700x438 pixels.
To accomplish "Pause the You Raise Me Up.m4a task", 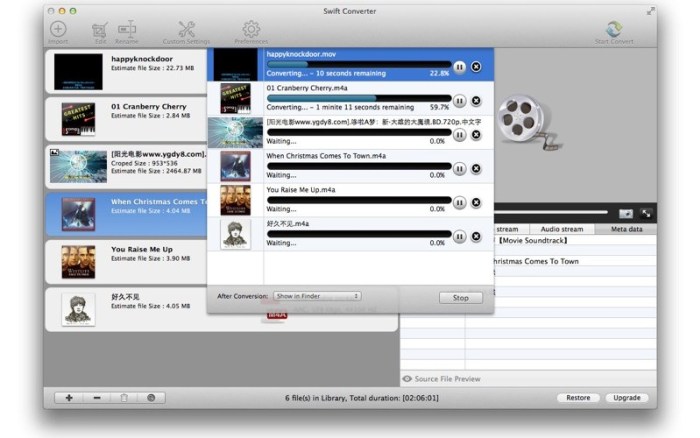I will tap(459, 203).
